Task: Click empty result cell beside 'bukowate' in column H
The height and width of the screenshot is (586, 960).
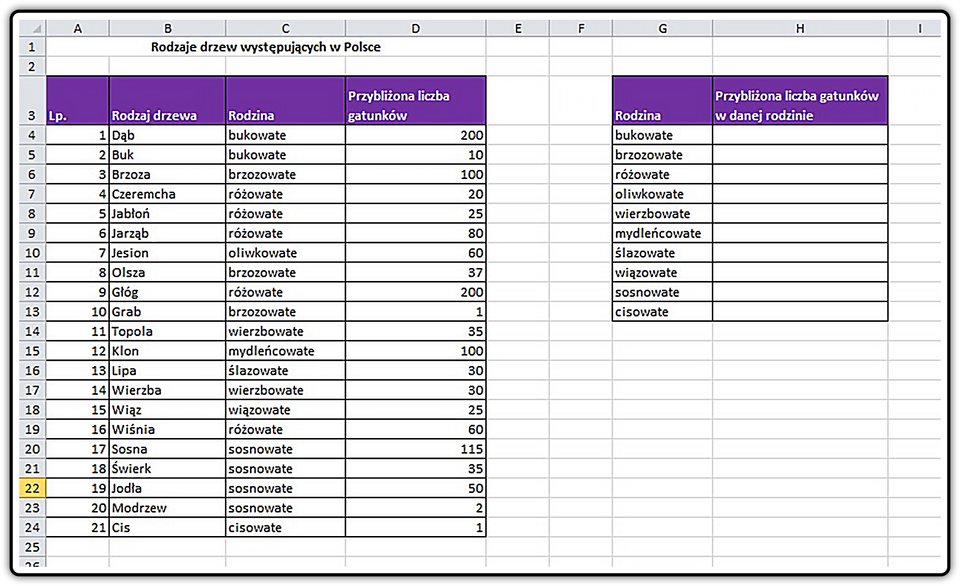Action: tap(800, 135)
